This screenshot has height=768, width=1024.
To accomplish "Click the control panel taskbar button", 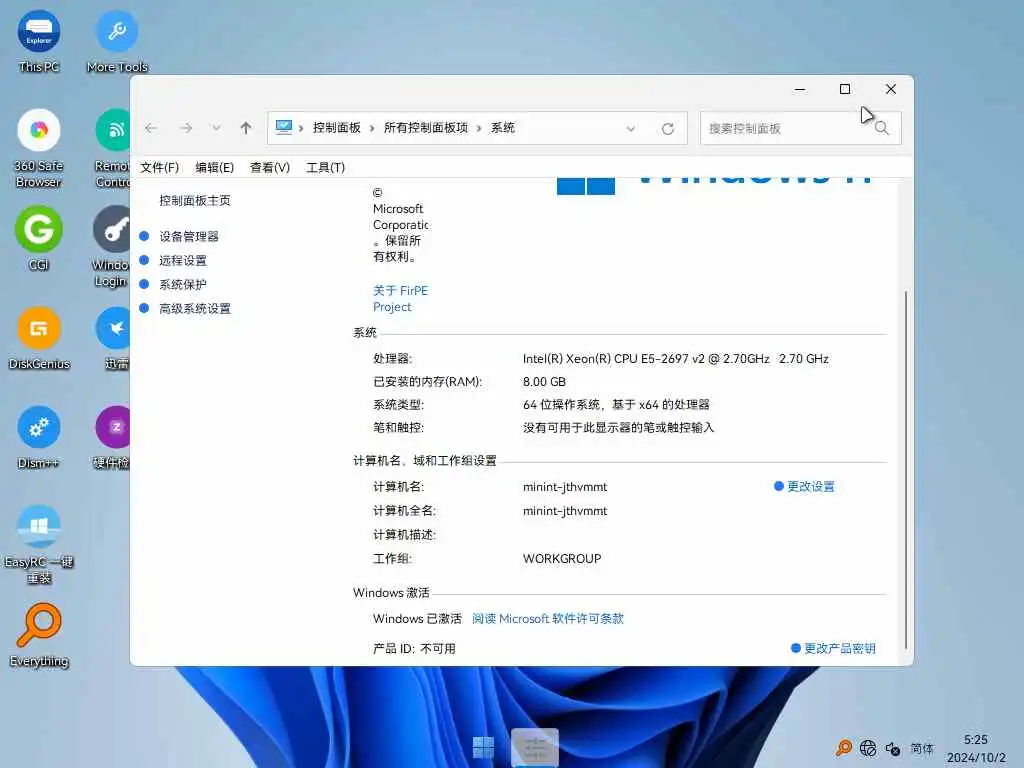I will (x=535, y=747).
